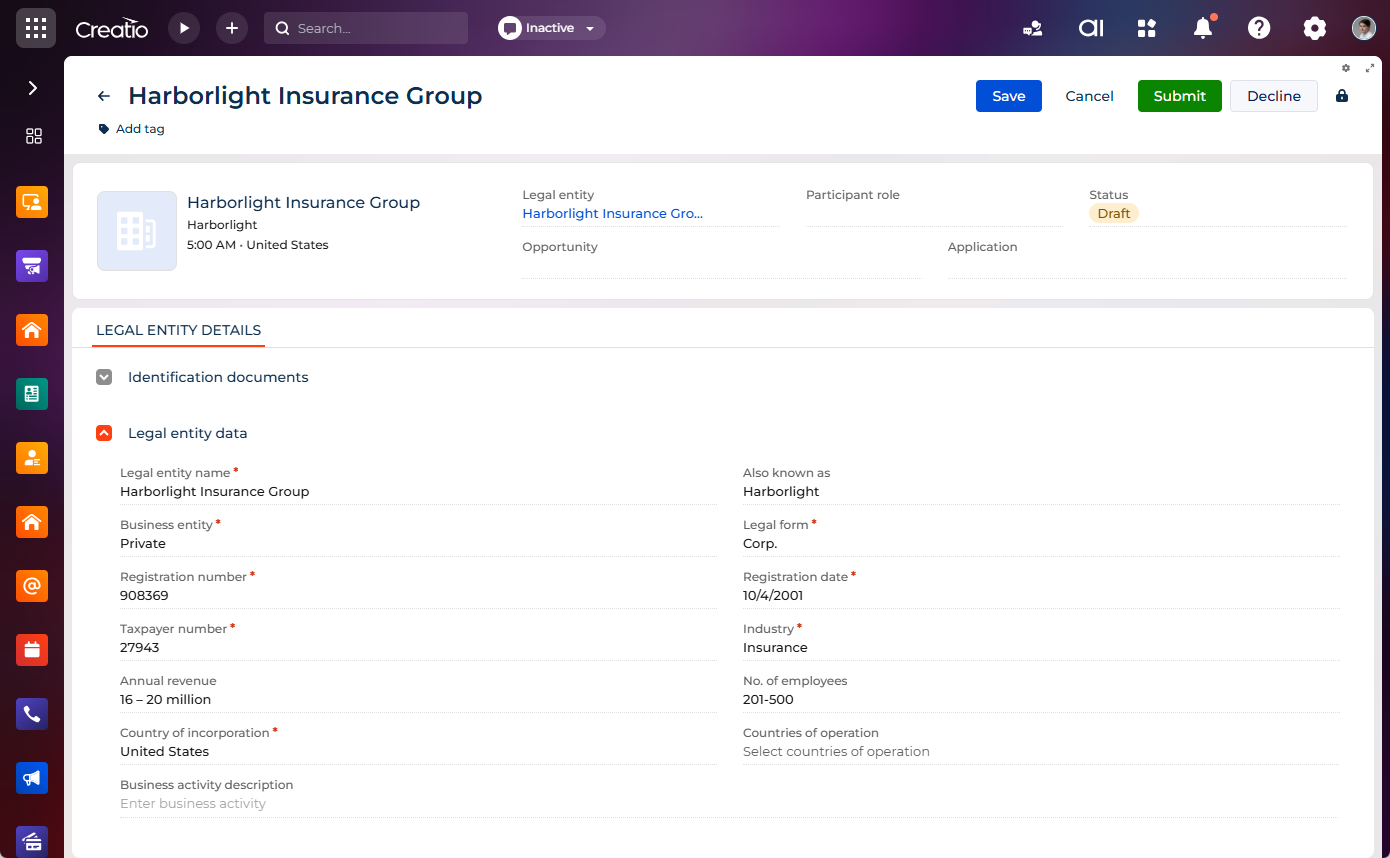
Task: Open the user profile avatar menu
Action: (x=1364, y=28)
